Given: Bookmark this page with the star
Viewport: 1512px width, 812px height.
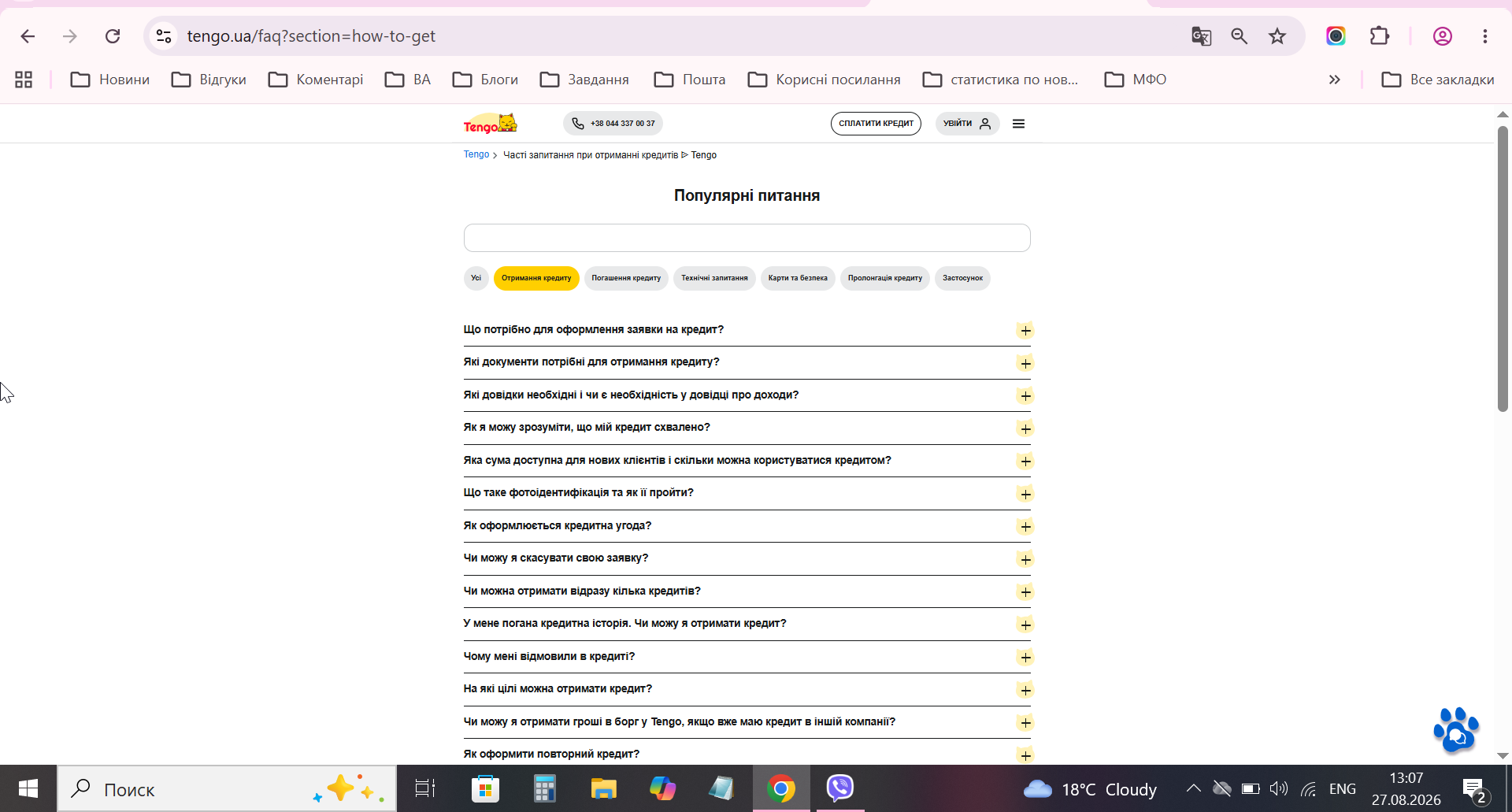Looking at the screenshot, I should [1277, 36].
